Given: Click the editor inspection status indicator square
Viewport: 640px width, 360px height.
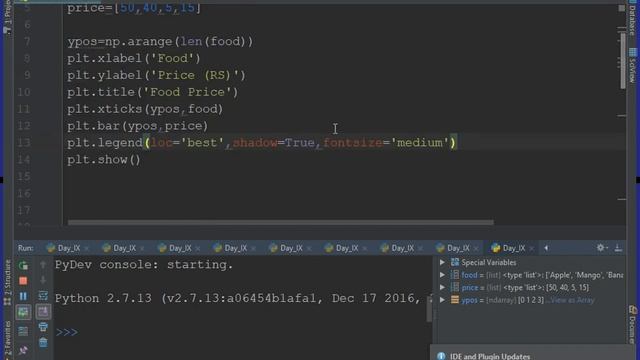Looking at the screenshot, I should pos(621,8).
